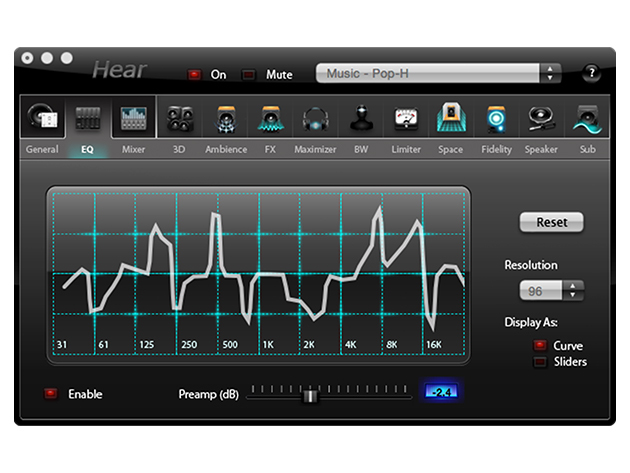Select the BW head silhouette icon

click(362, 118)
